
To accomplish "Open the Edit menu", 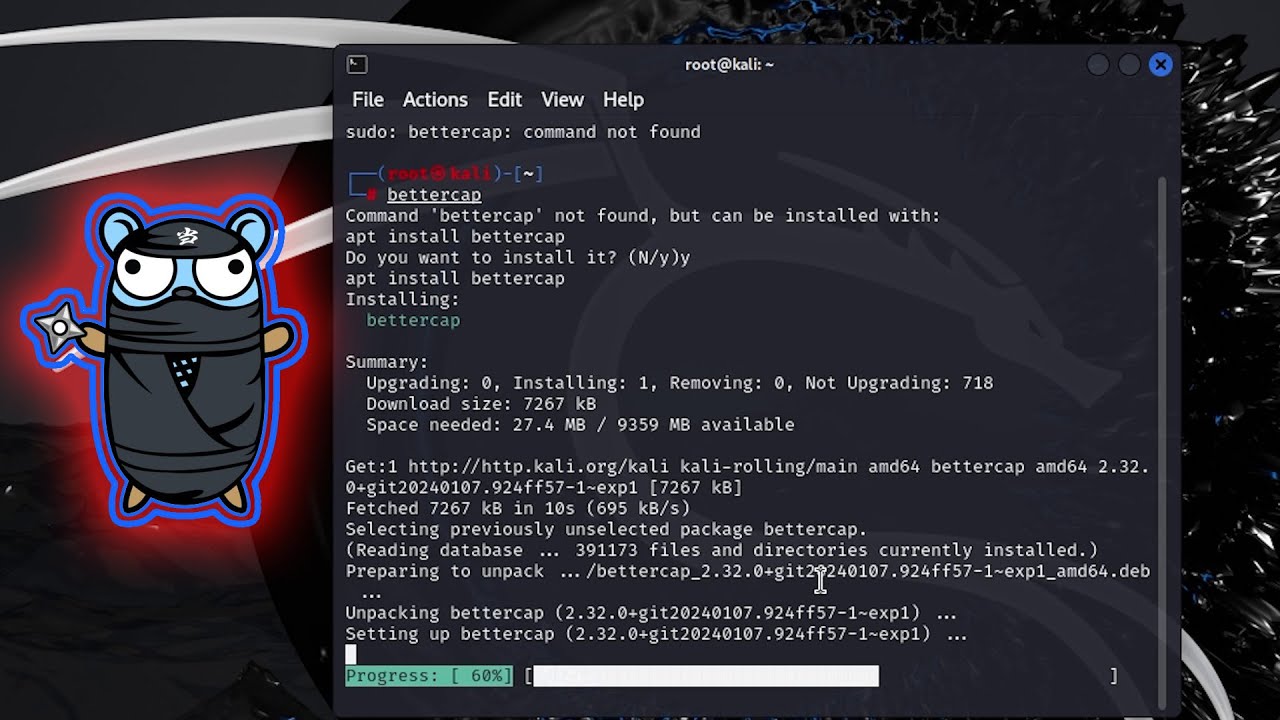I will pos(504,100).
